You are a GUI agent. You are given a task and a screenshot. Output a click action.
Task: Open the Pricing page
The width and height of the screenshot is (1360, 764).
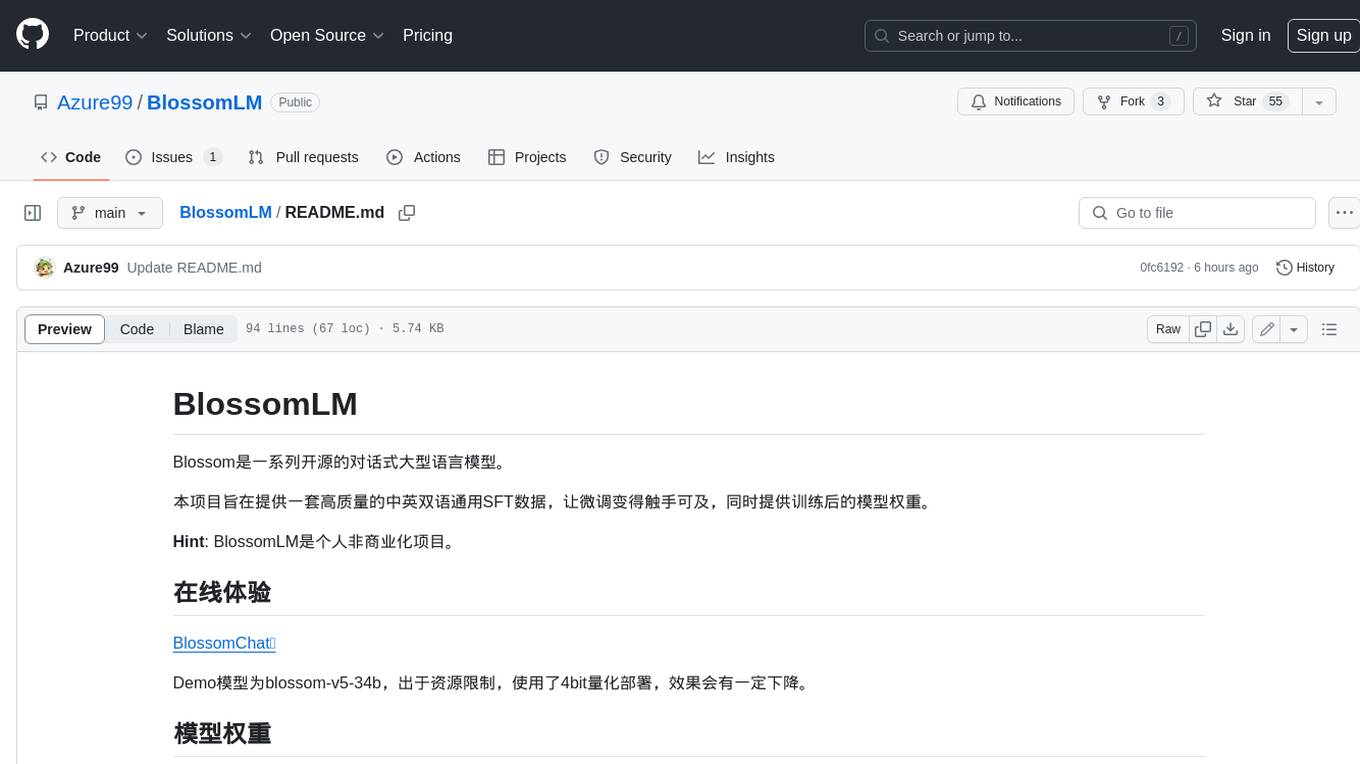coord(427,35)
